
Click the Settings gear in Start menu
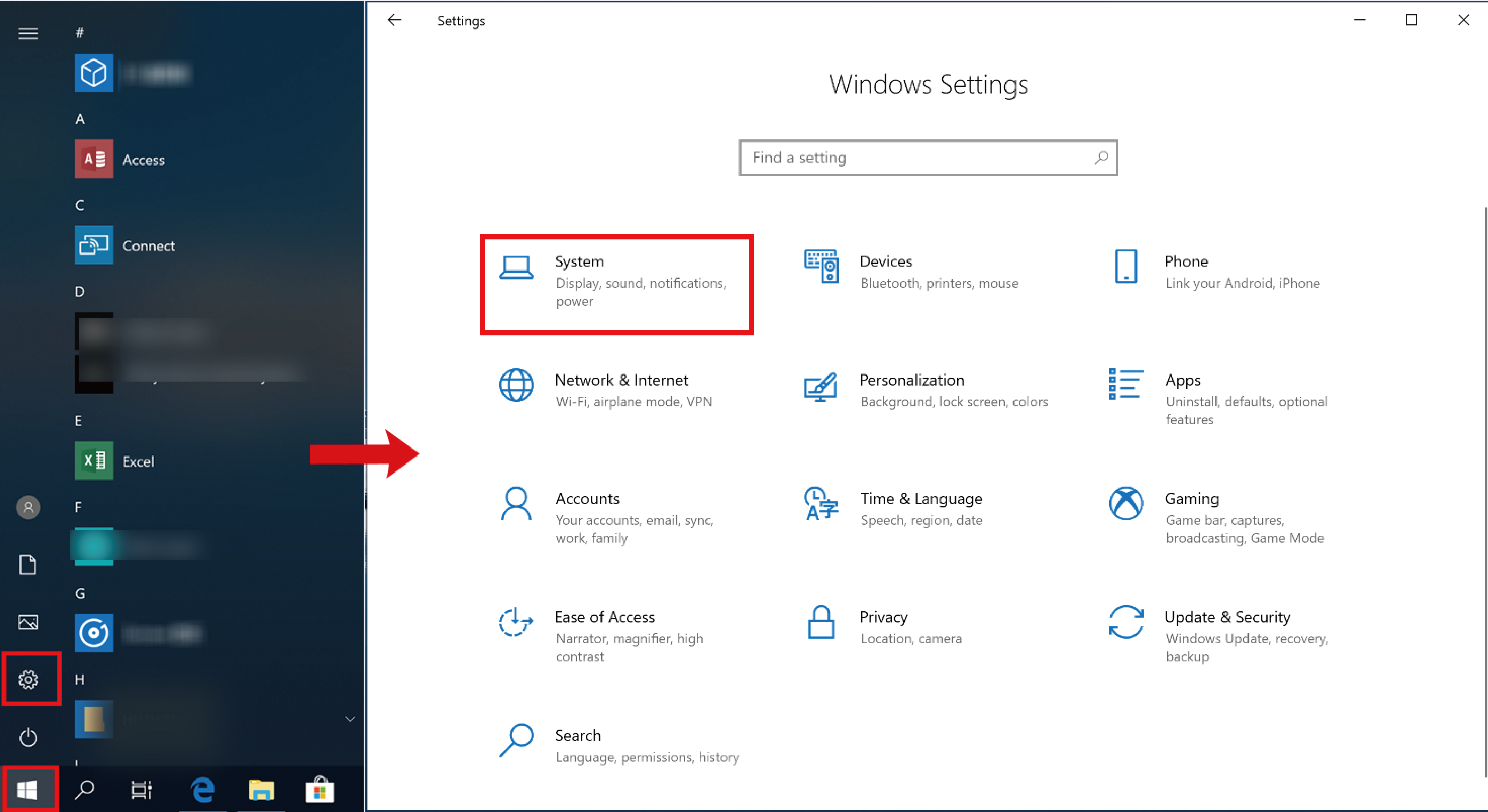click(28, 679)
